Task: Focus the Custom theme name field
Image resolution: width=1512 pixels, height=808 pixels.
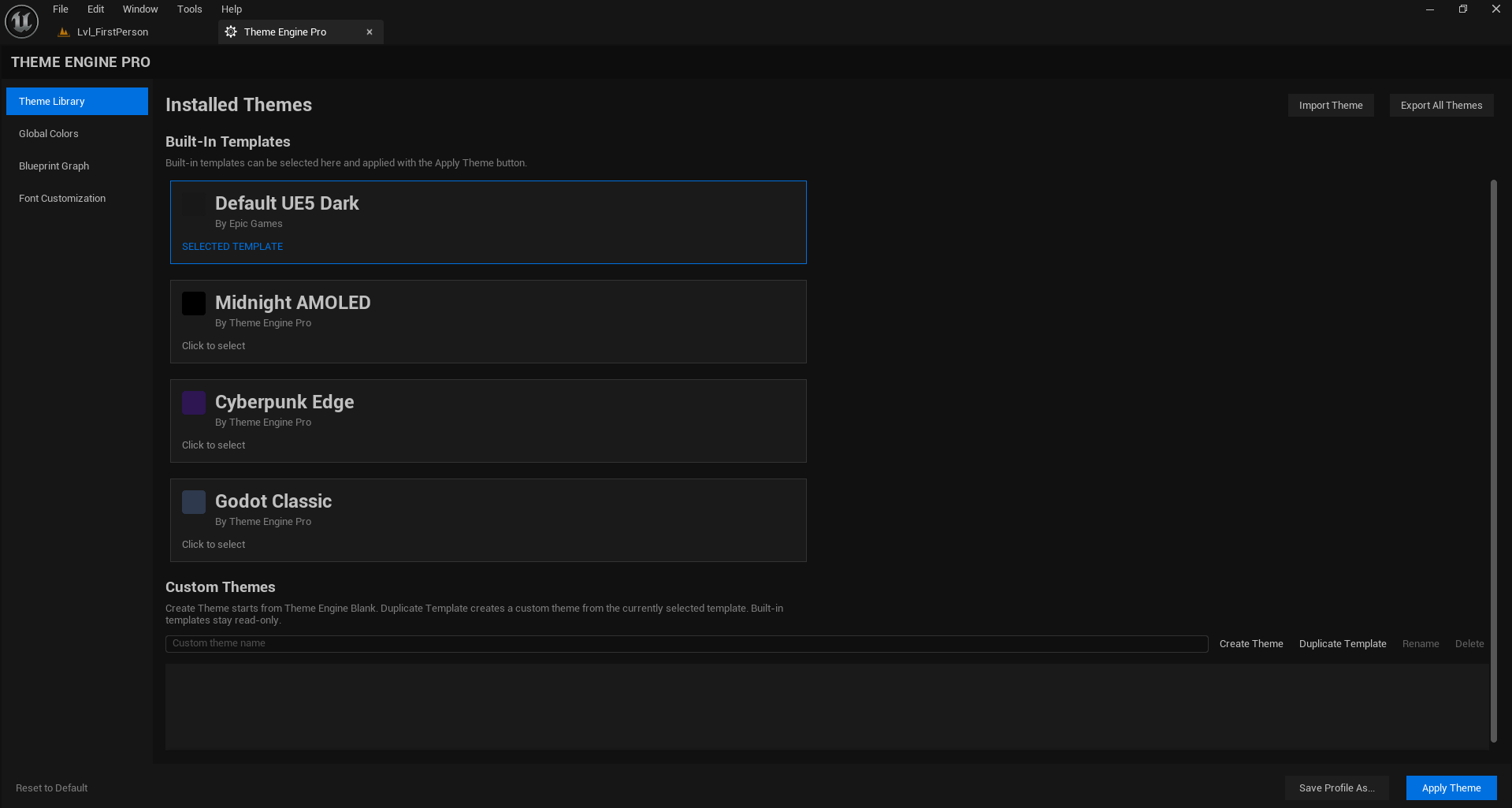Action: (686, 643)
